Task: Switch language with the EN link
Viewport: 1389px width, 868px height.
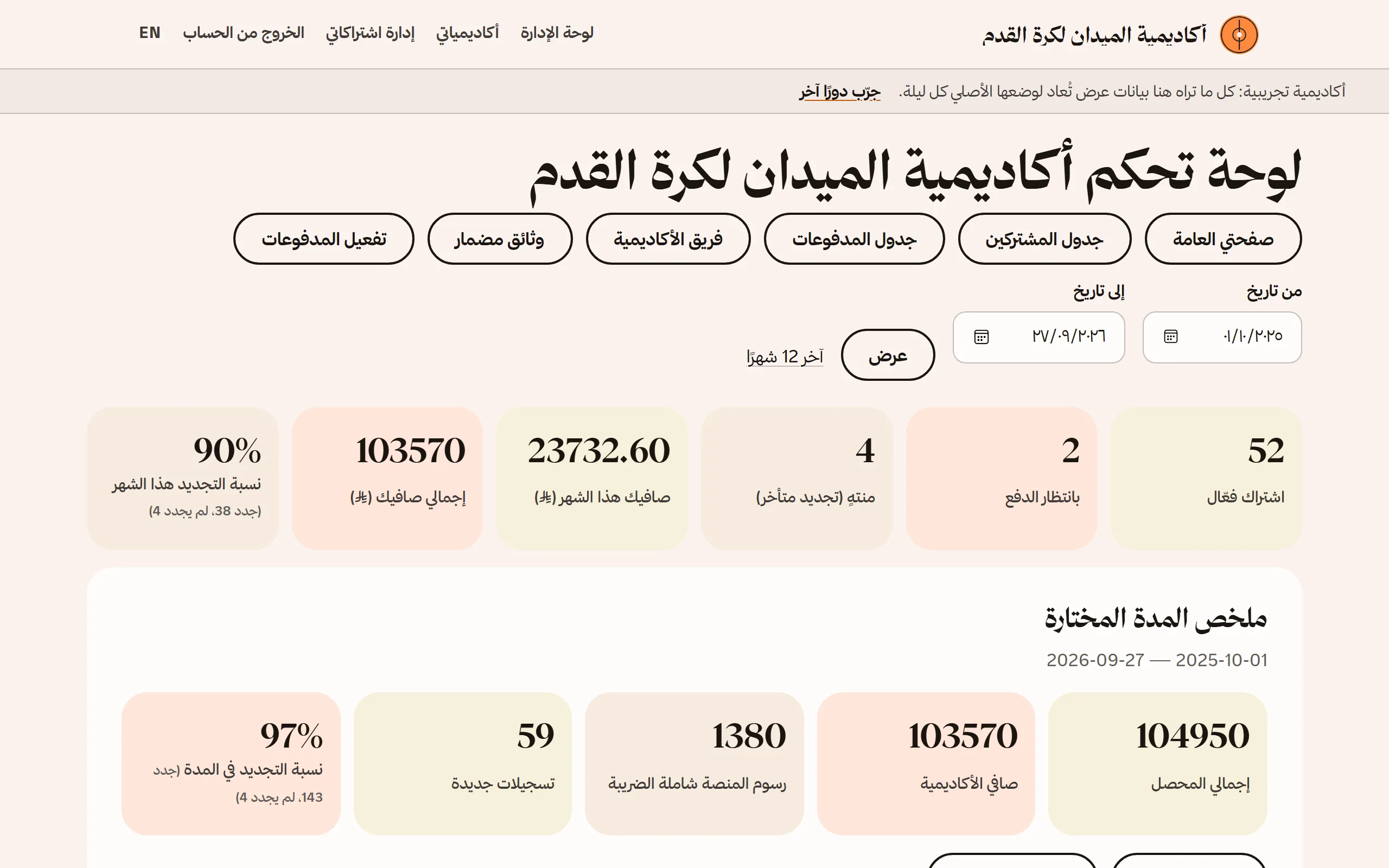Action: (x=150, y=33)
